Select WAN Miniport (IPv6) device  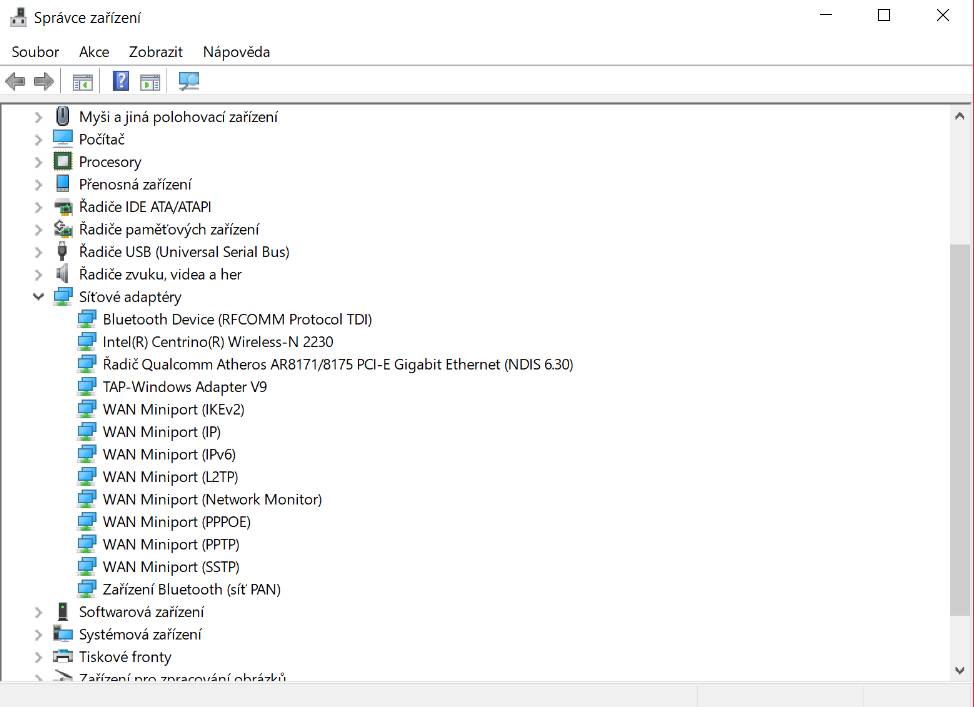click(169, 454)
